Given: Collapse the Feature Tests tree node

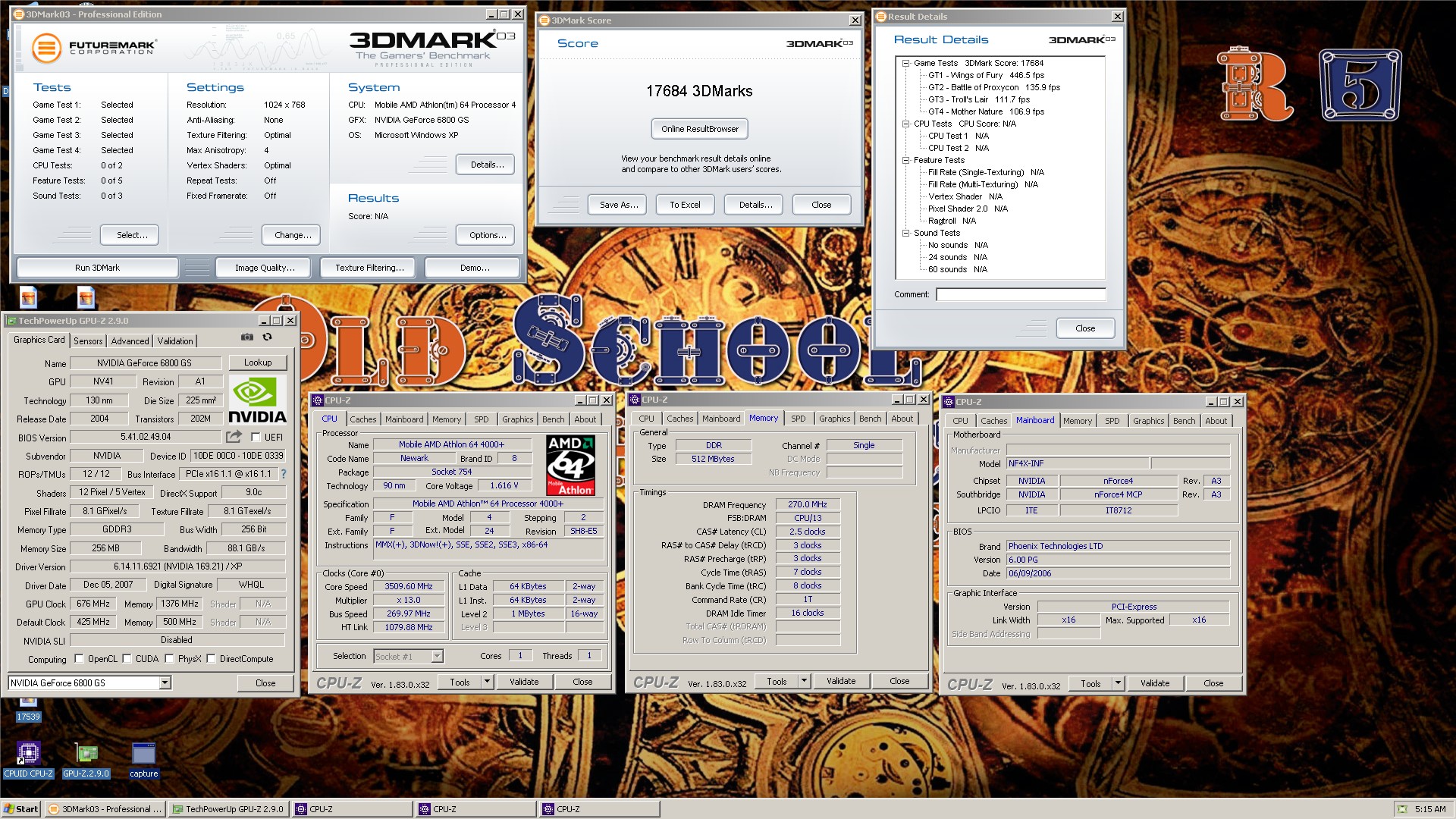Looking at the screenshot, I should [x=905, y=160].
